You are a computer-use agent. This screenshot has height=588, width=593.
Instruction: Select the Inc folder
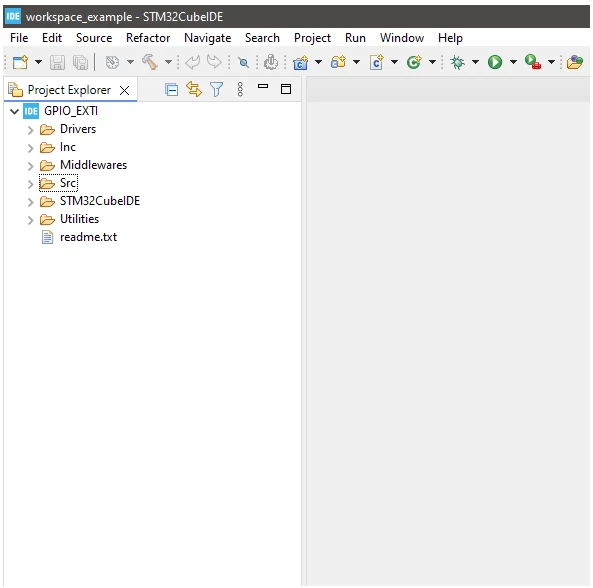(x=68, y=147)
